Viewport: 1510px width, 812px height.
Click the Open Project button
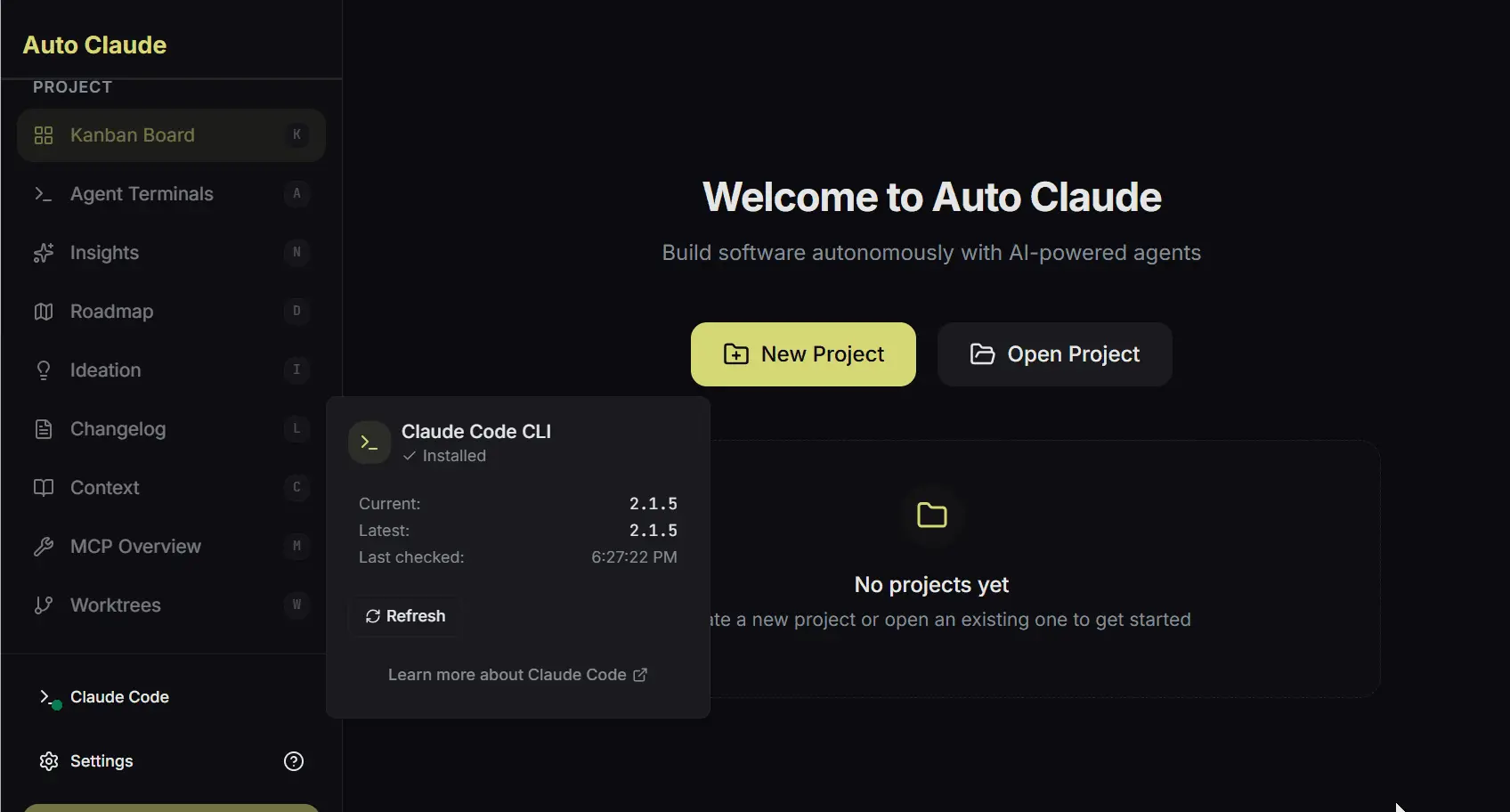click(x=1054, y=354)
